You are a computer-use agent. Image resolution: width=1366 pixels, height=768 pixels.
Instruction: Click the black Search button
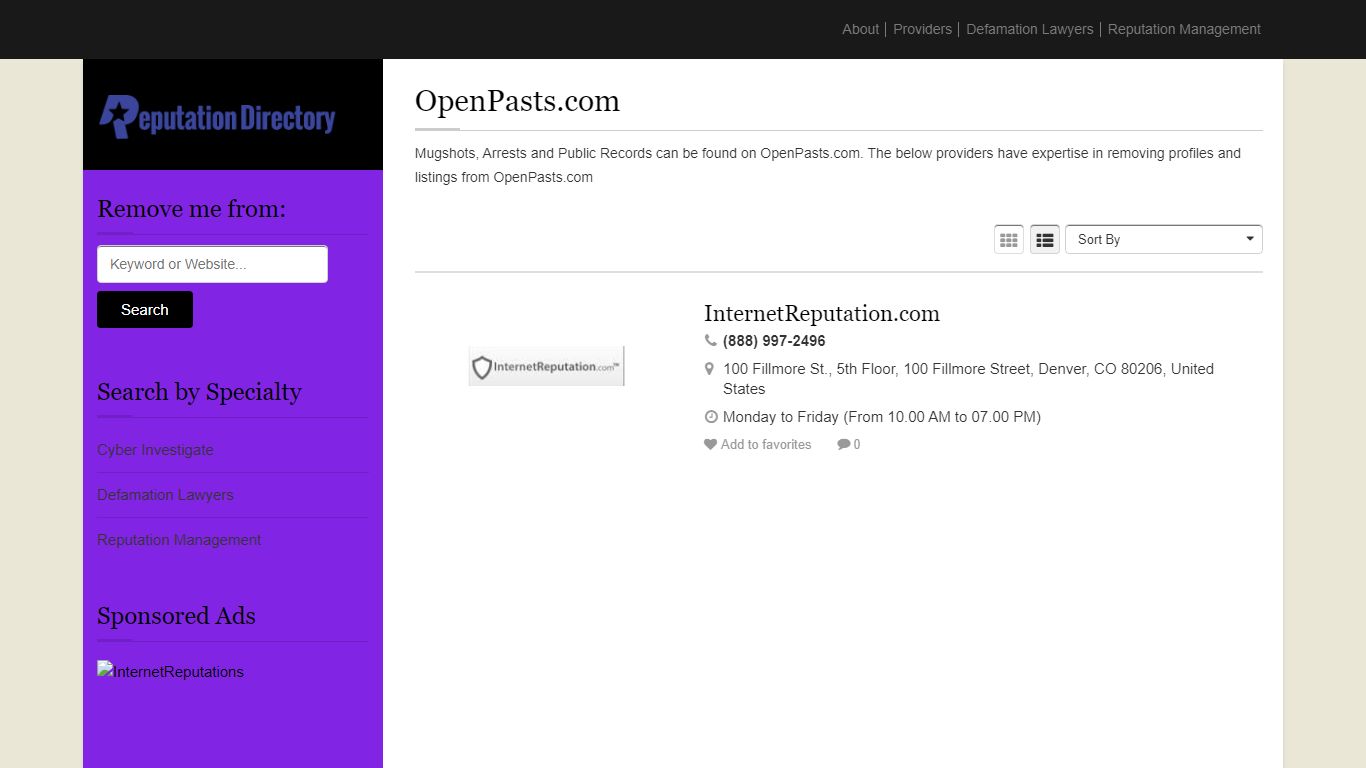145,310
